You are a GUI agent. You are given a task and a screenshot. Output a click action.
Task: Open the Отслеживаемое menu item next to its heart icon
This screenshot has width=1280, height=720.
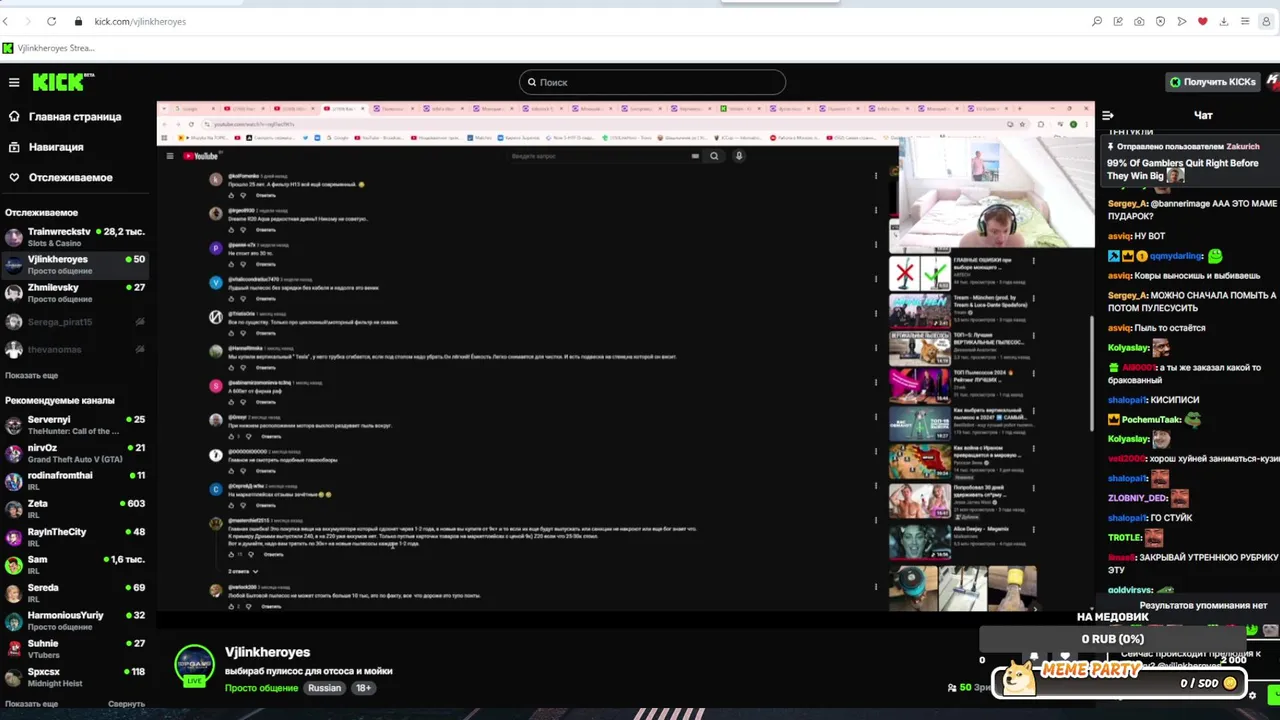70,177
